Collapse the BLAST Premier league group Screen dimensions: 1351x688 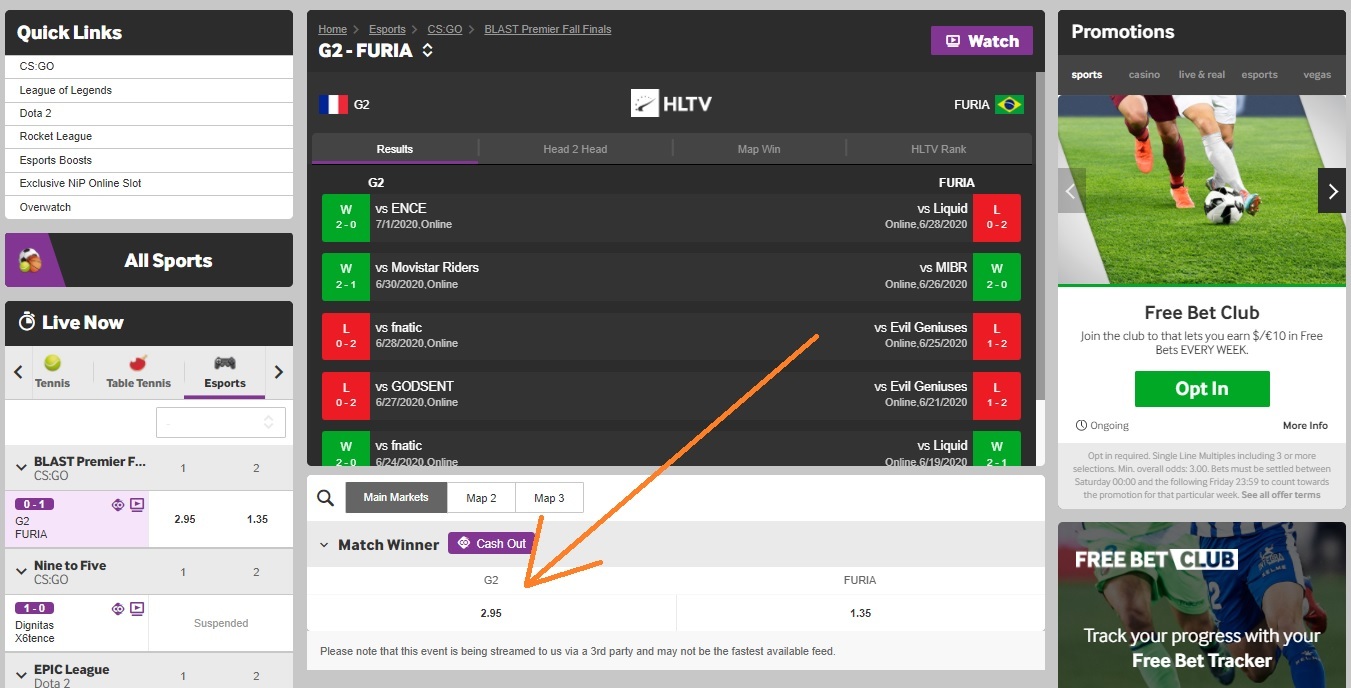[x=21, y=467]
